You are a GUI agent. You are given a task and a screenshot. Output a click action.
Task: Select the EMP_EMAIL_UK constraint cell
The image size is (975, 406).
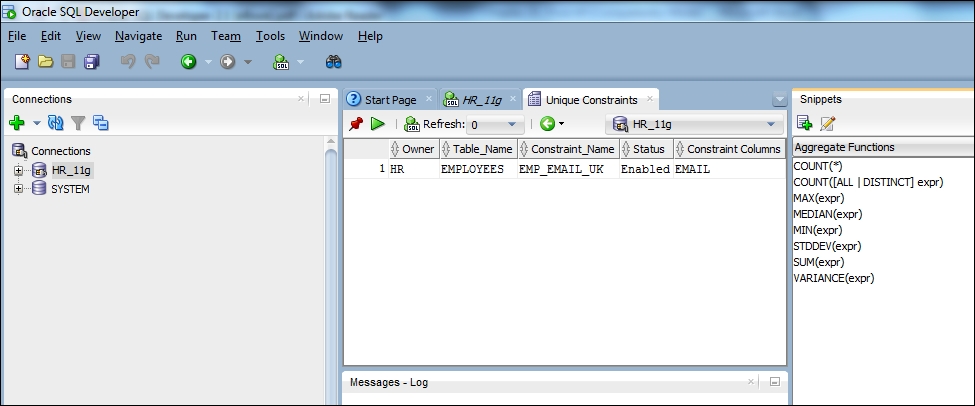[568, 169]
